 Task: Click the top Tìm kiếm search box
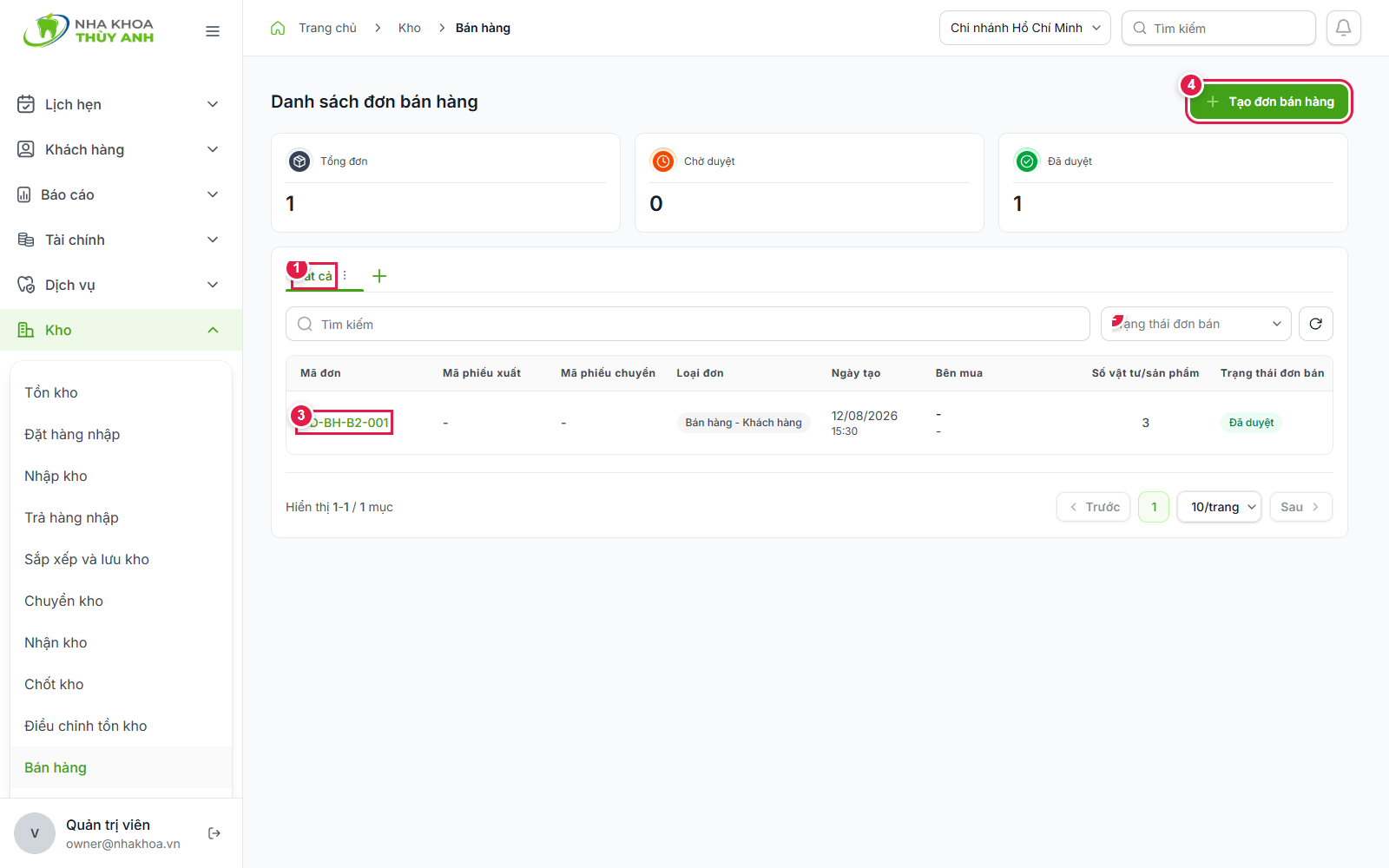point(1219,28)
